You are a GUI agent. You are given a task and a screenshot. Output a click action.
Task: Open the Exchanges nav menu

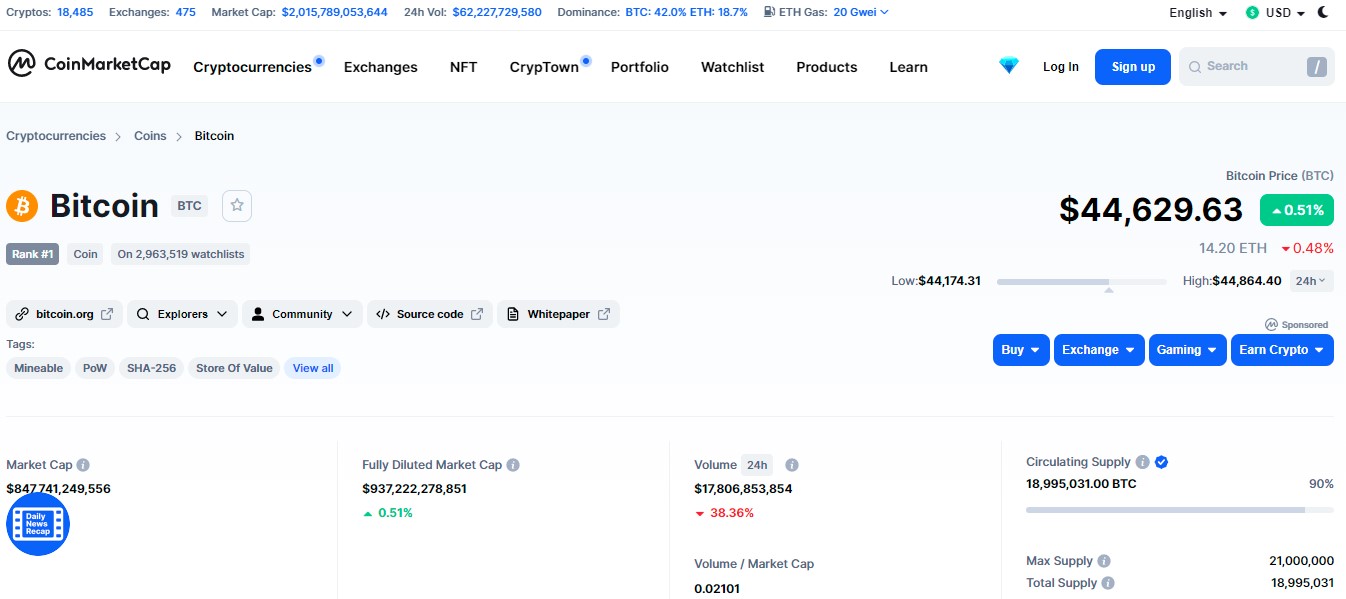tap(380, 67)
